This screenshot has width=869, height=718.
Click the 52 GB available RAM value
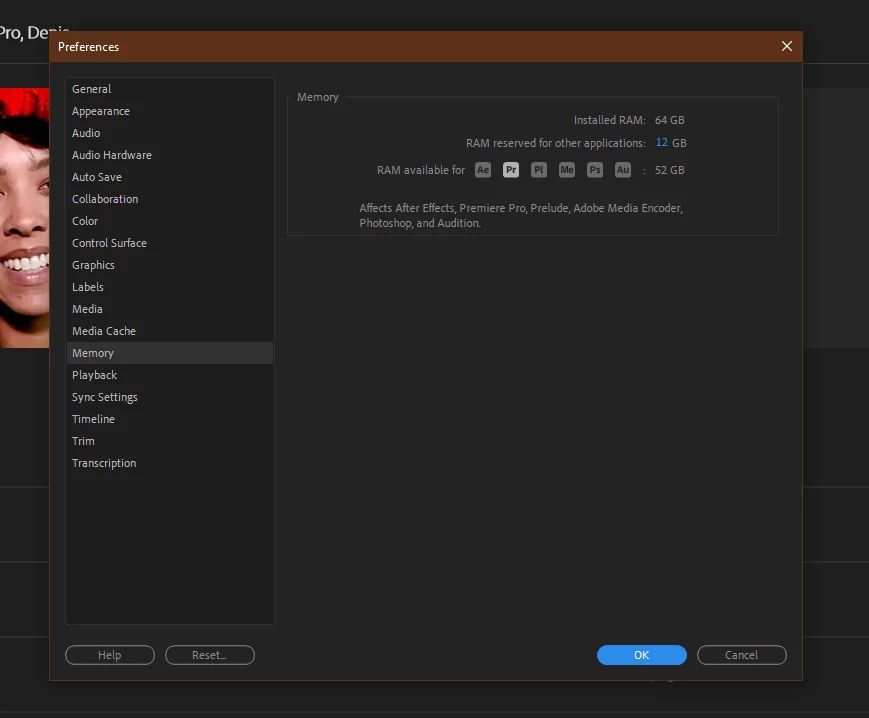tap(669, 170)
